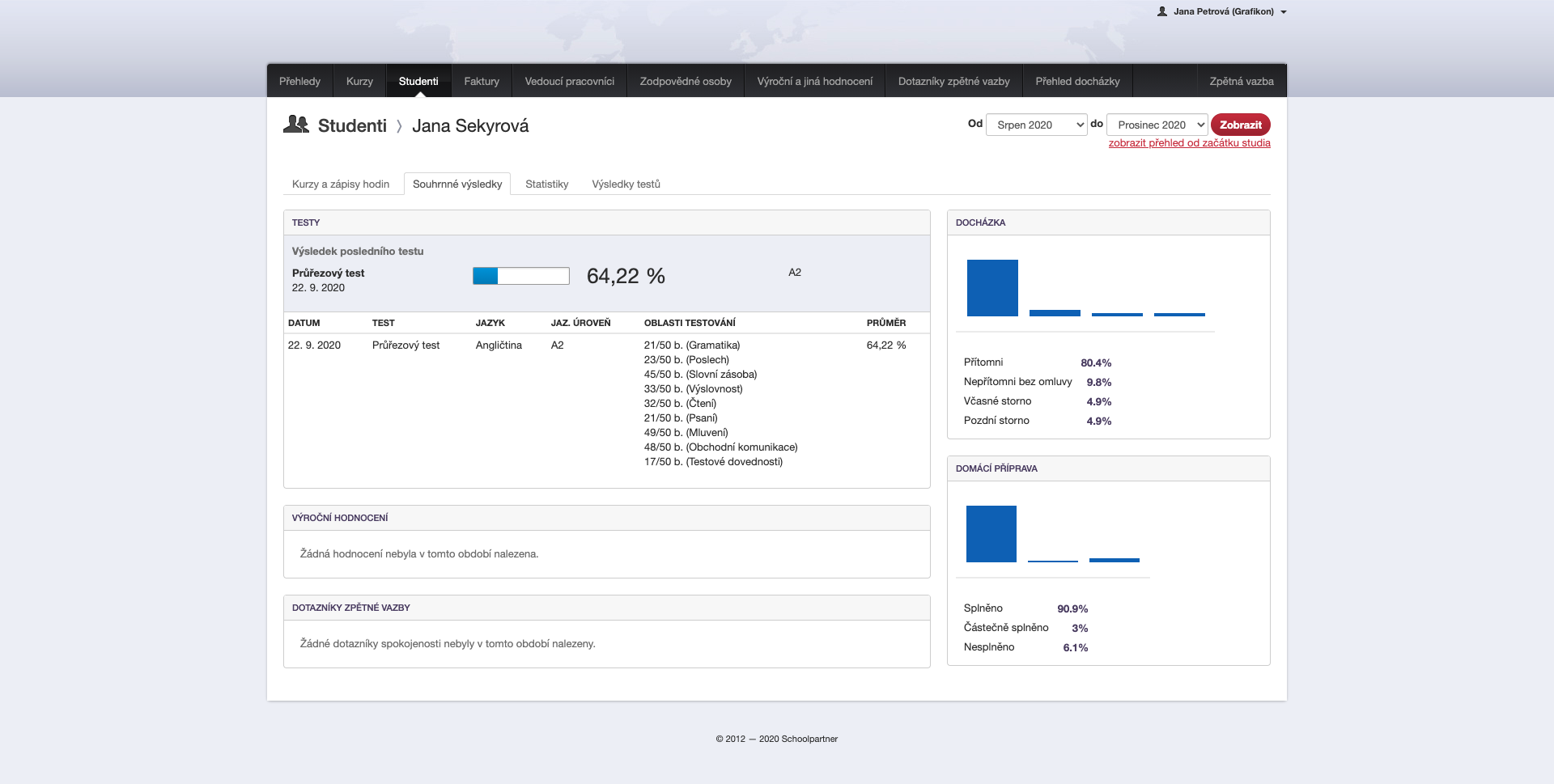Click the 33/50 b. (Výslovnost) score line

693,389
